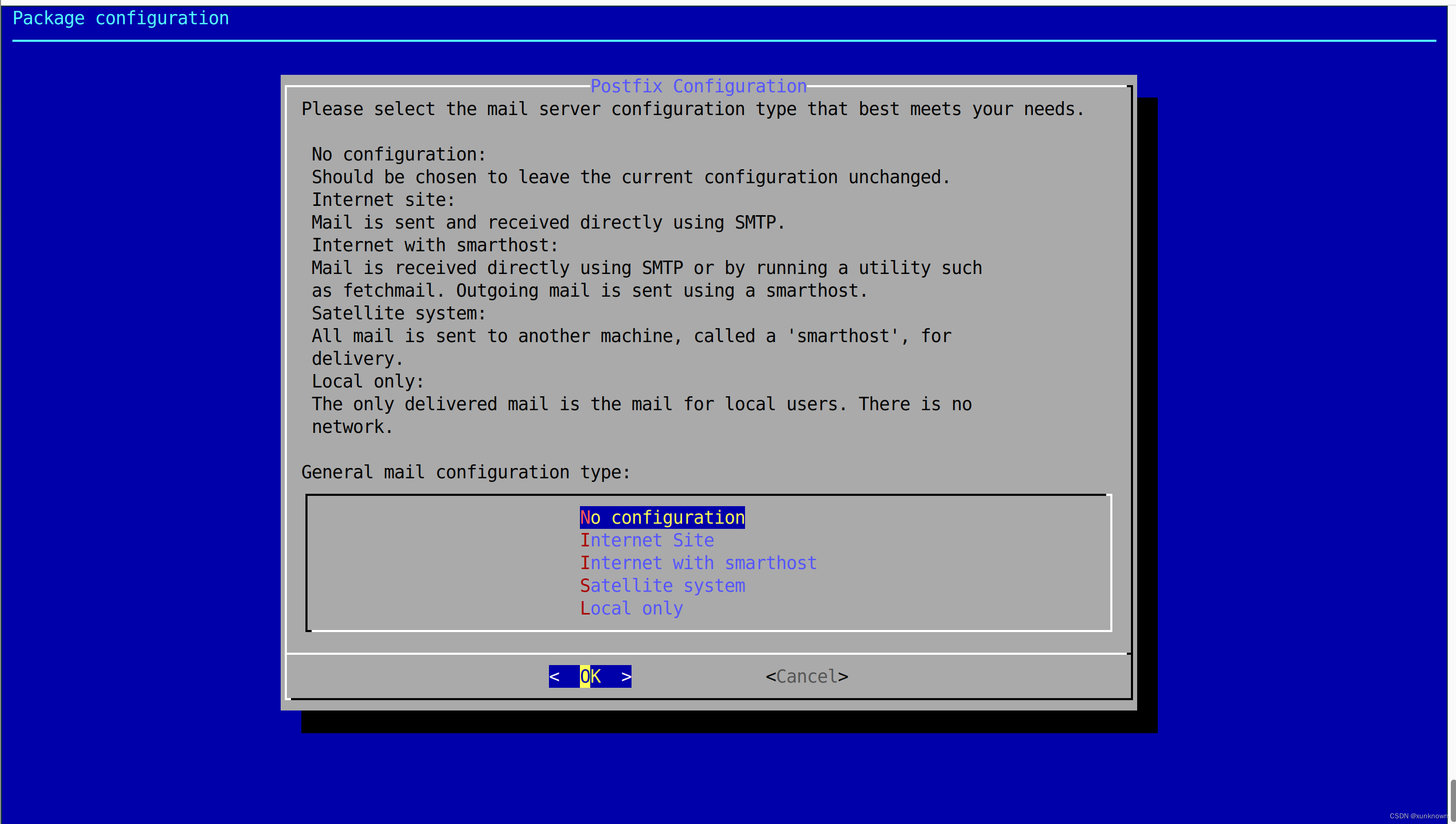Click the red L hotkey letter
This screenshot has height=824, width=1456.
585,608
